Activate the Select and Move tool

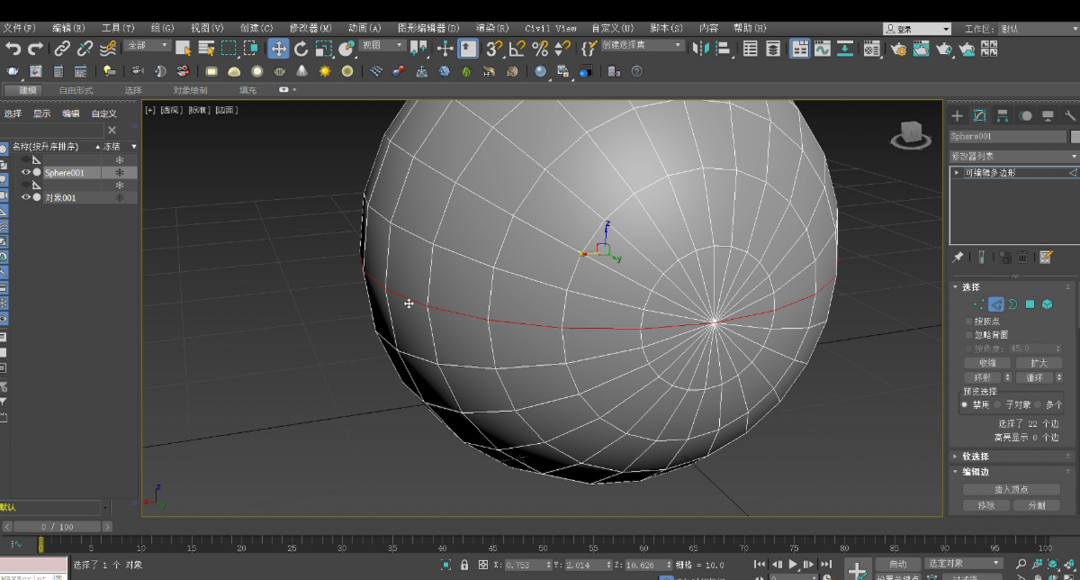click(278, 48)
